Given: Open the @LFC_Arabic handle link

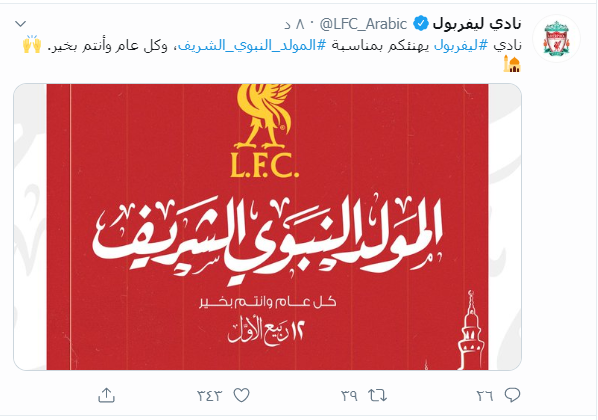Looking at the screenshot, I should pyautogui.click(x=363, y=24).
